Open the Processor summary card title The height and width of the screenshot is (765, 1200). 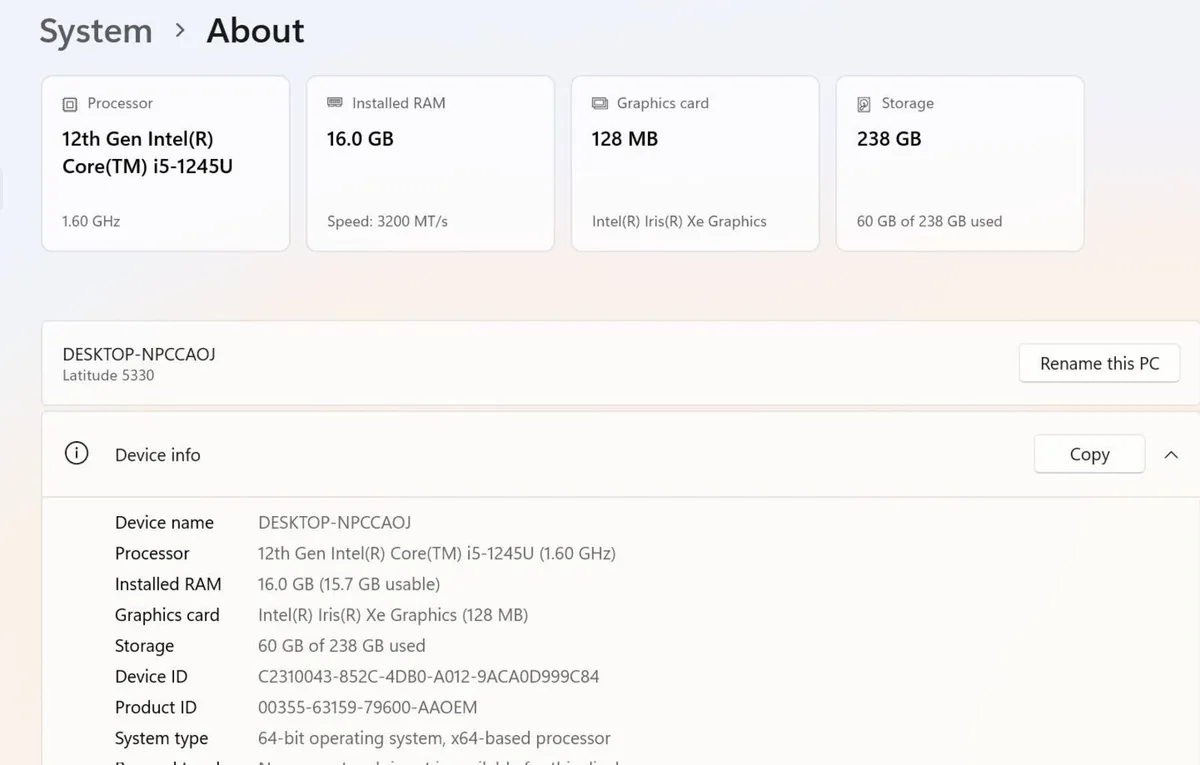[120, 103]
